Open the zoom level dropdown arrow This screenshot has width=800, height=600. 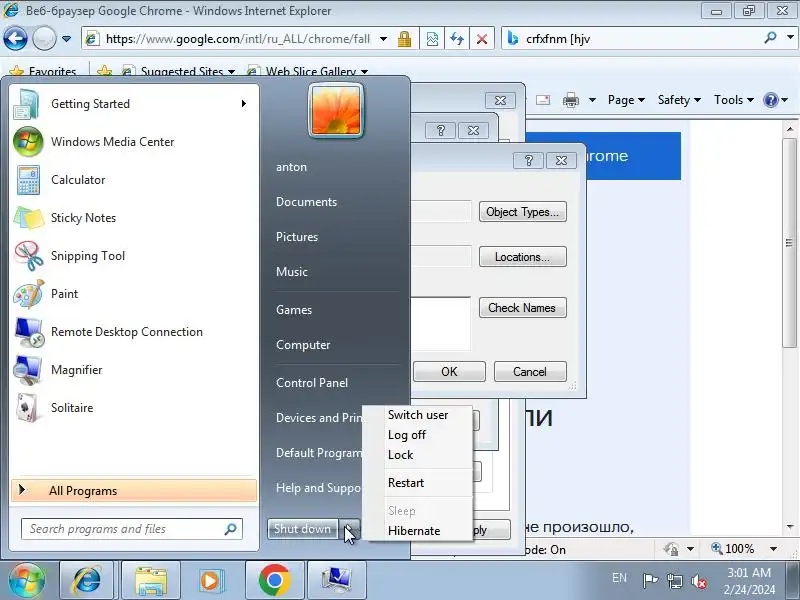click(x=773, y=549)
